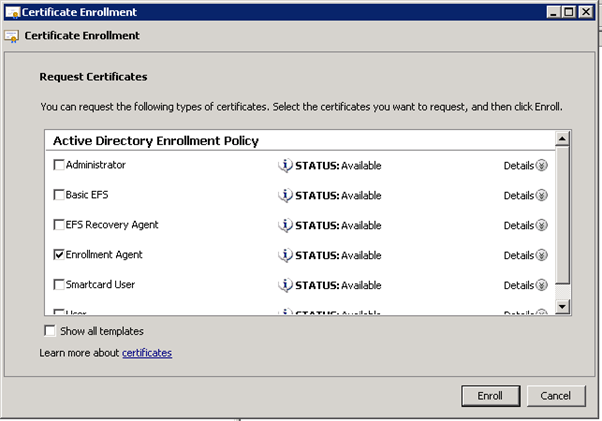Tick the Smartcard User checkbox
The width and height of the screenshot is (602, 421).
pyautogui.click(x=59, y=285)
